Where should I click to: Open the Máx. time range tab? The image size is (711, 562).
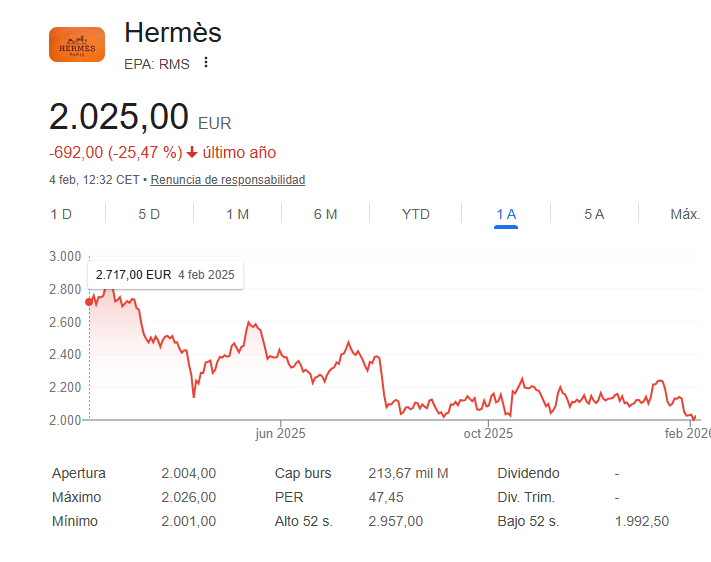(x=685, y=214)
